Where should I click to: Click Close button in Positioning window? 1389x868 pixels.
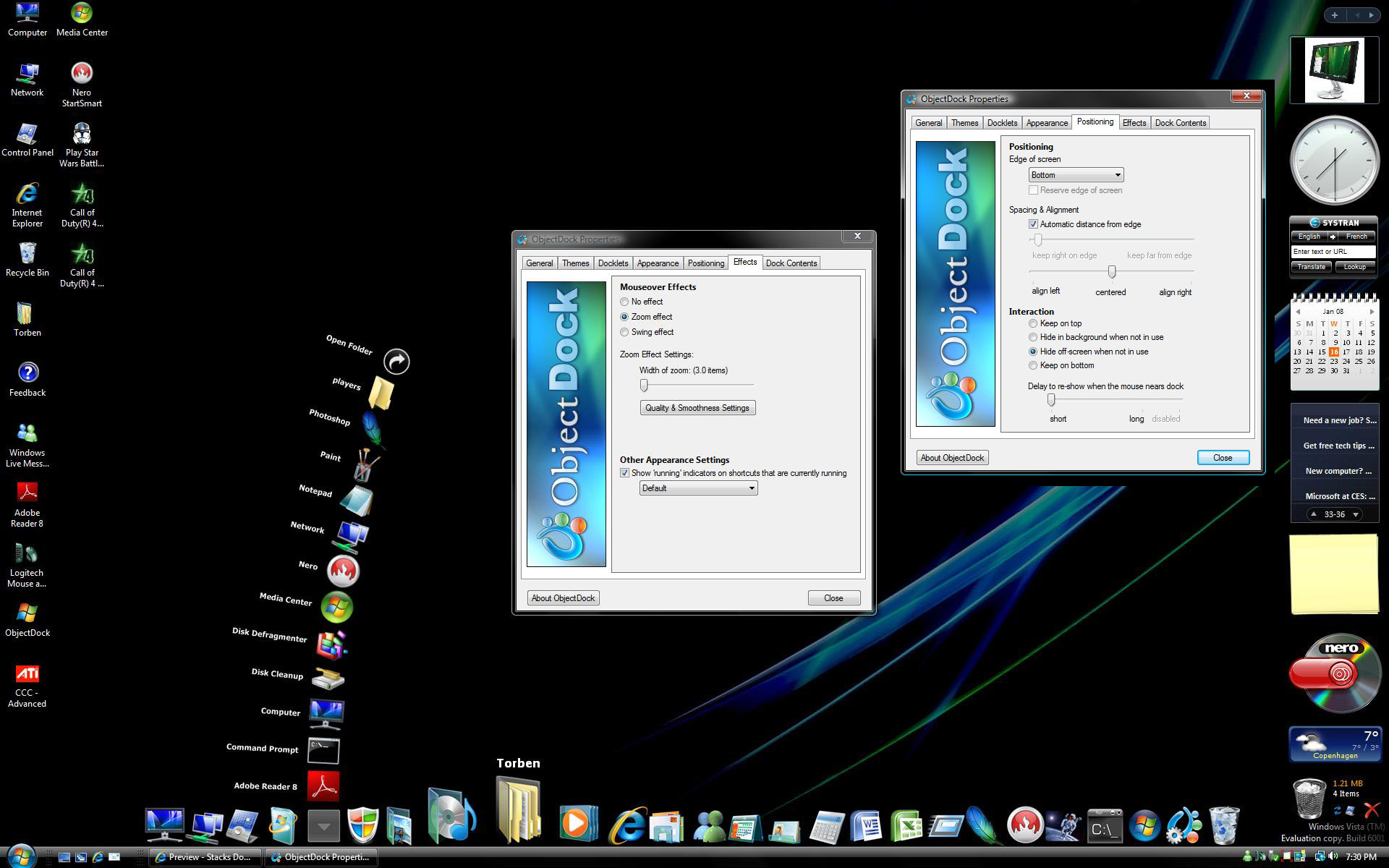click(x=1223, y=458)
